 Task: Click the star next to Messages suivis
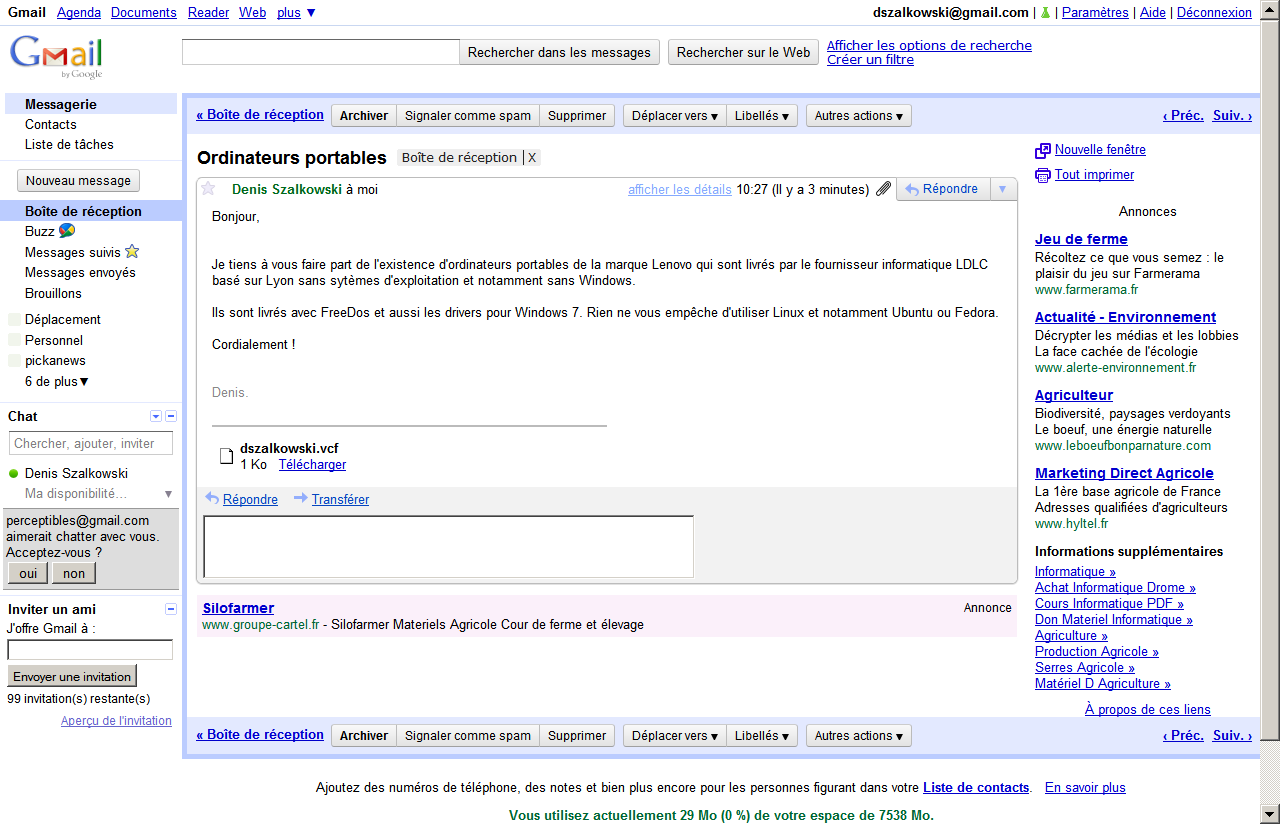coord(132,251)
